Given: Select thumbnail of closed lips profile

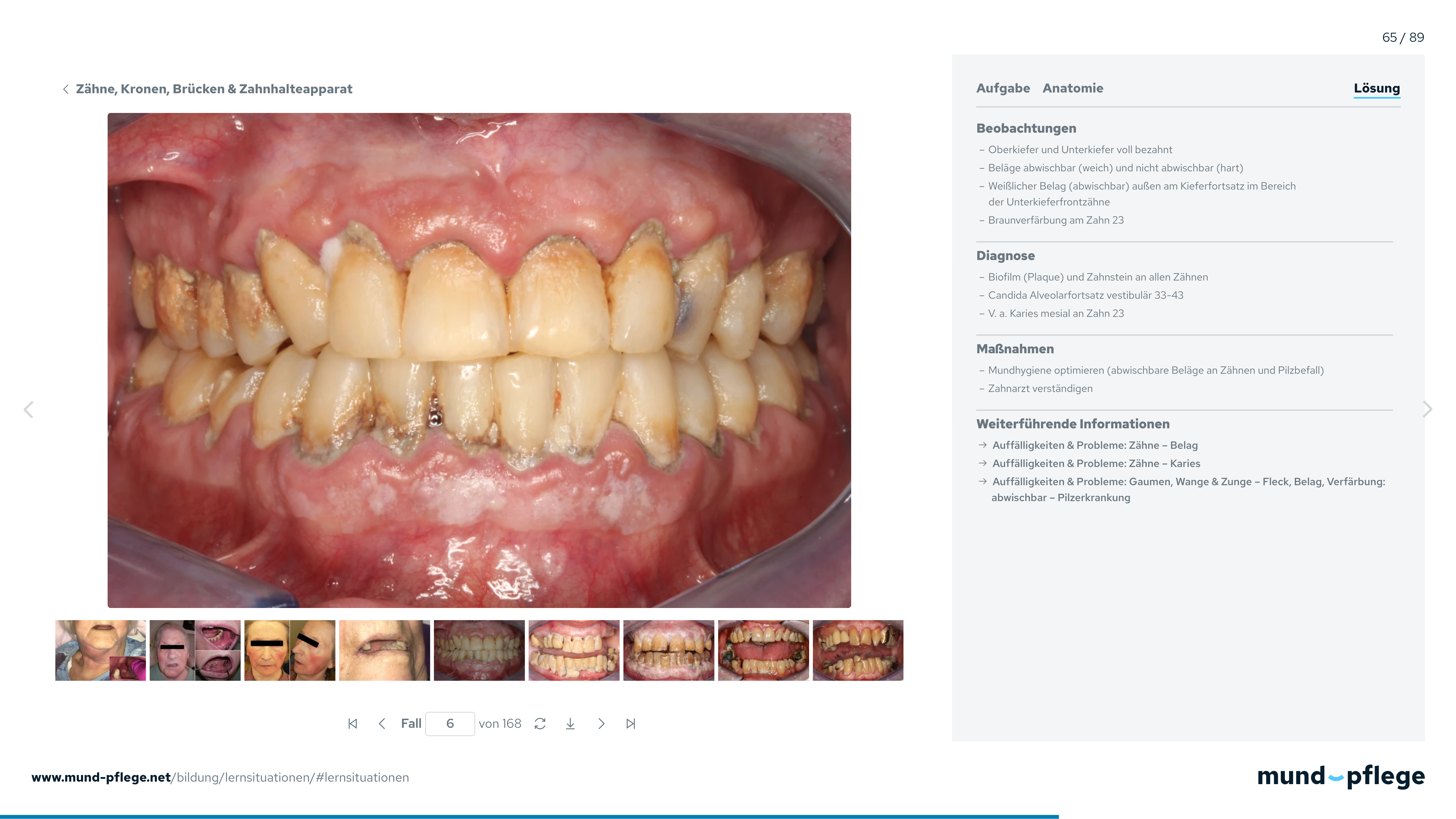Looking at the screenshot, I should coord(384,650).
